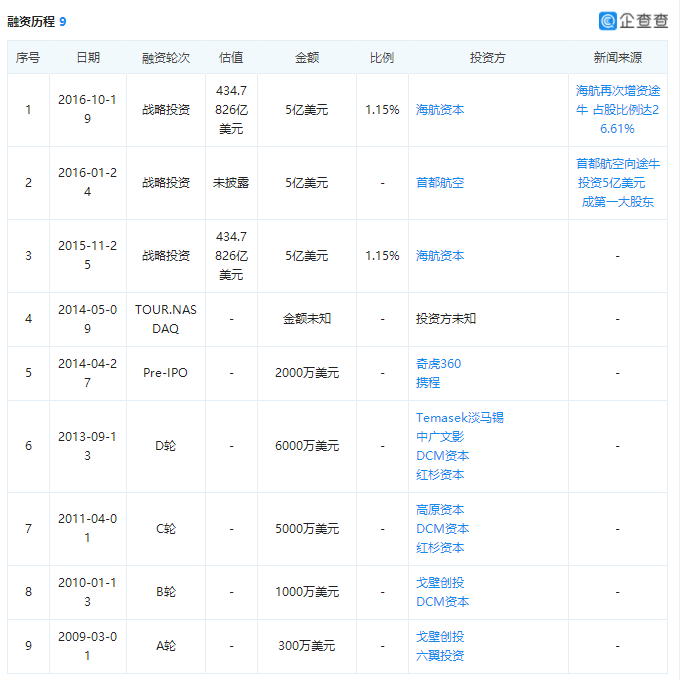Click the 比例 column header
This screenshot has height=680, width=680.
pyautogui.click(x=382, y=58)
